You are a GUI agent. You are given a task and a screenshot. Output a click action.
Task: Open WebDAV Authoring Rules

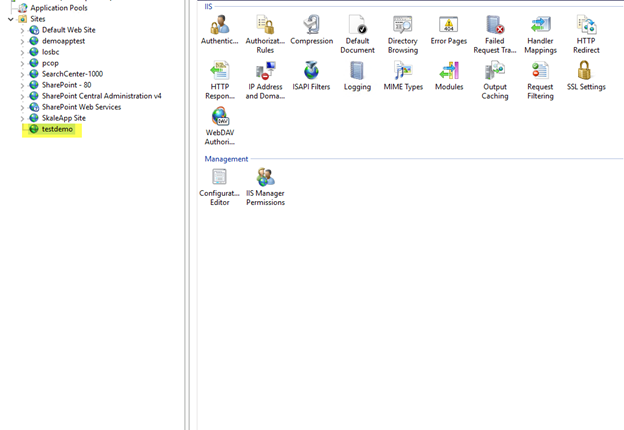[219, 118]
